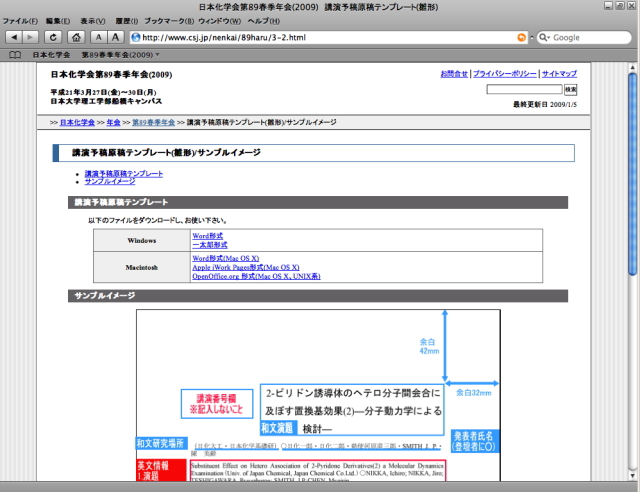Click the vertical scrollbar thumb

(633, 174)
